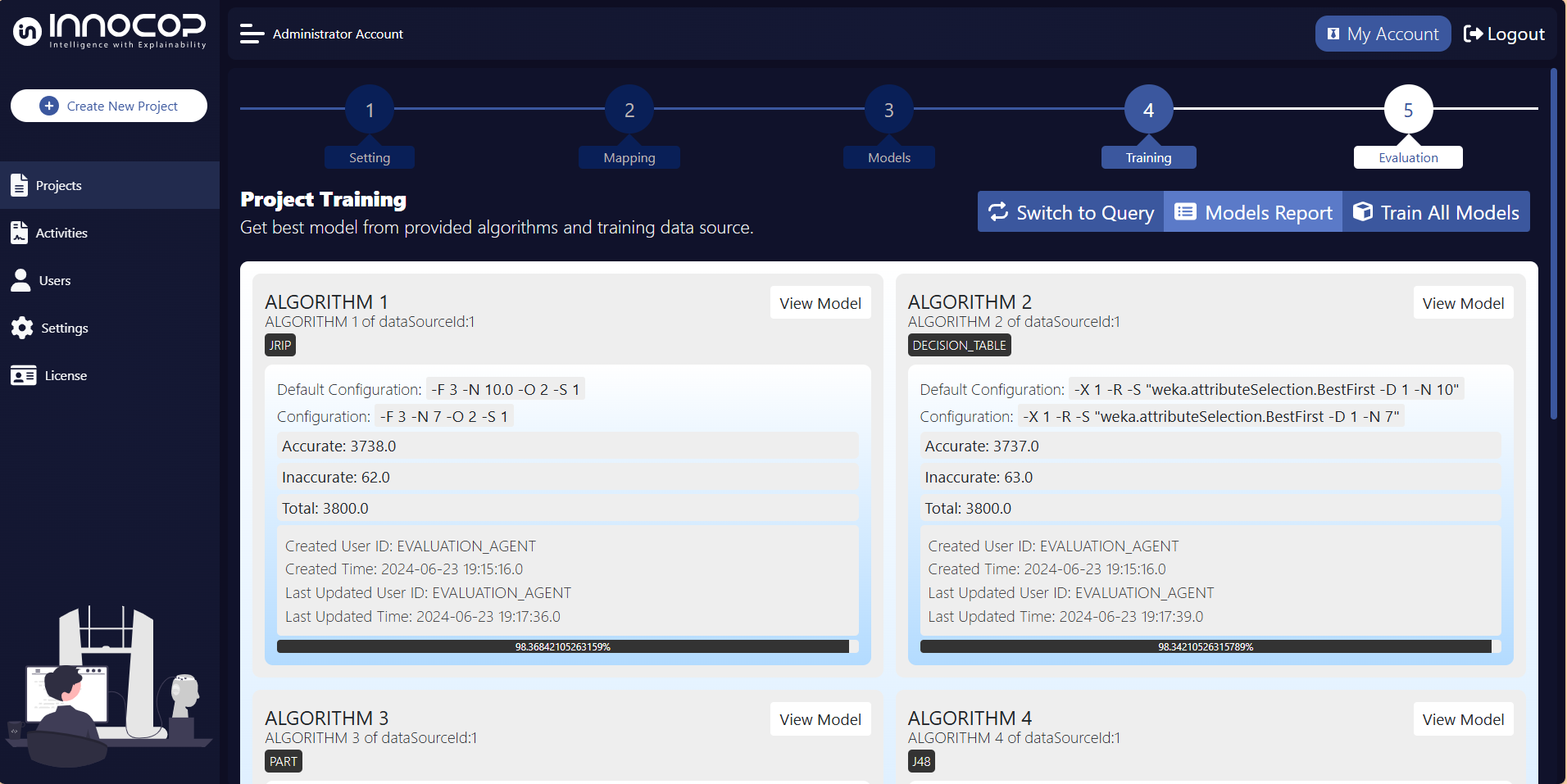Click the License ID card icon
The image size is (1567, 784).
pyautogui.click(x=23, y=375)
